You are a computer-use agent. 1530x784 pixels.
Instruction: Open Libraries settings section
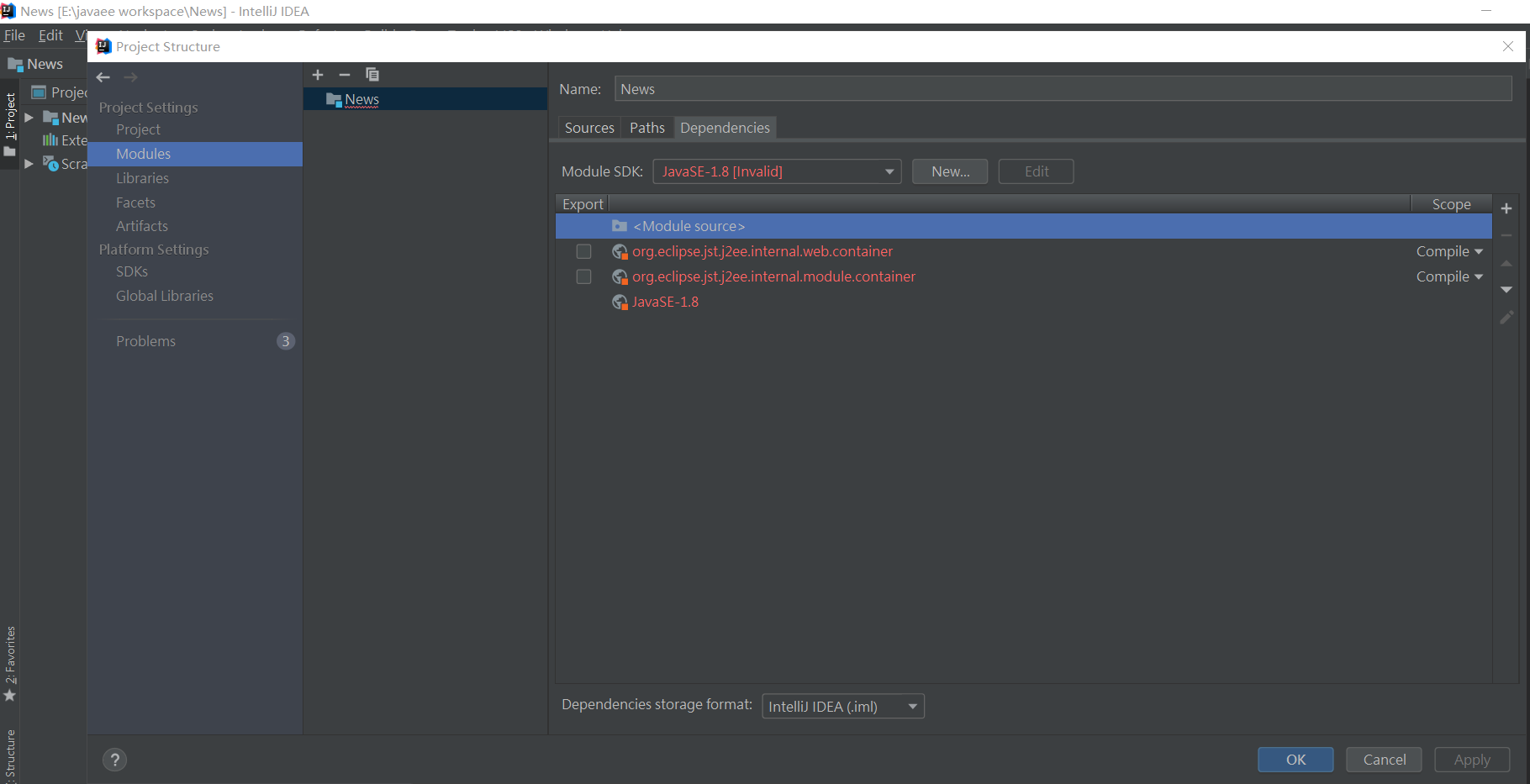[x=142, y=178]
